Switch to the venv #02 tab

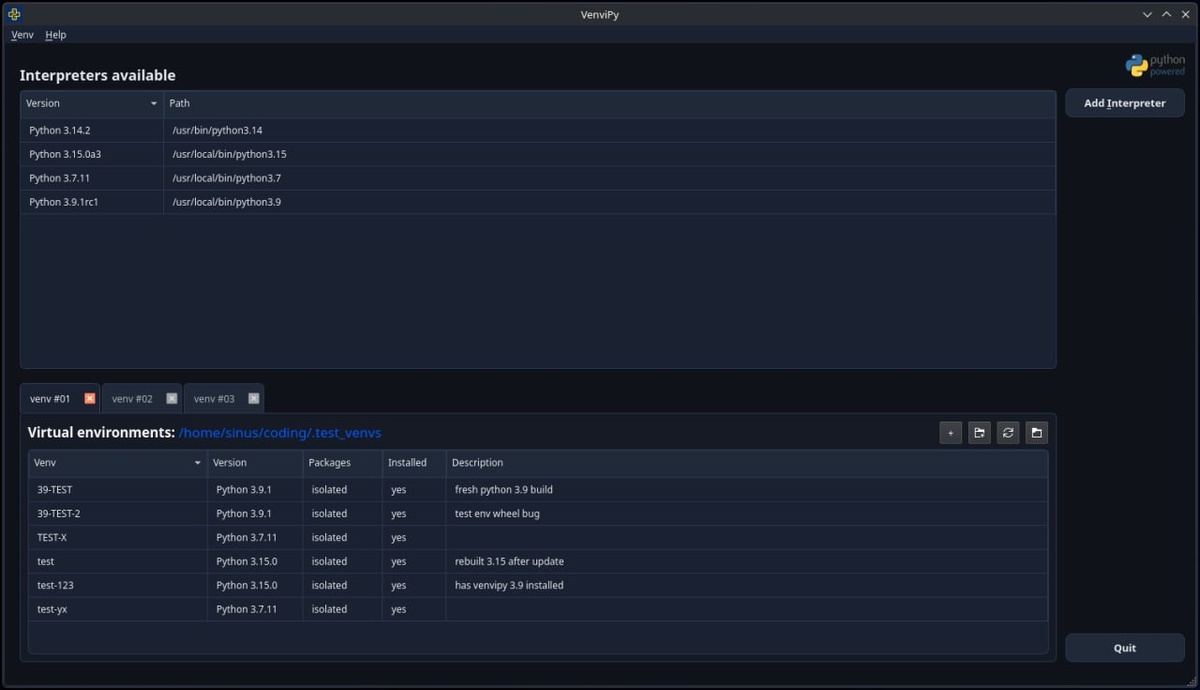tap(132, 399)
